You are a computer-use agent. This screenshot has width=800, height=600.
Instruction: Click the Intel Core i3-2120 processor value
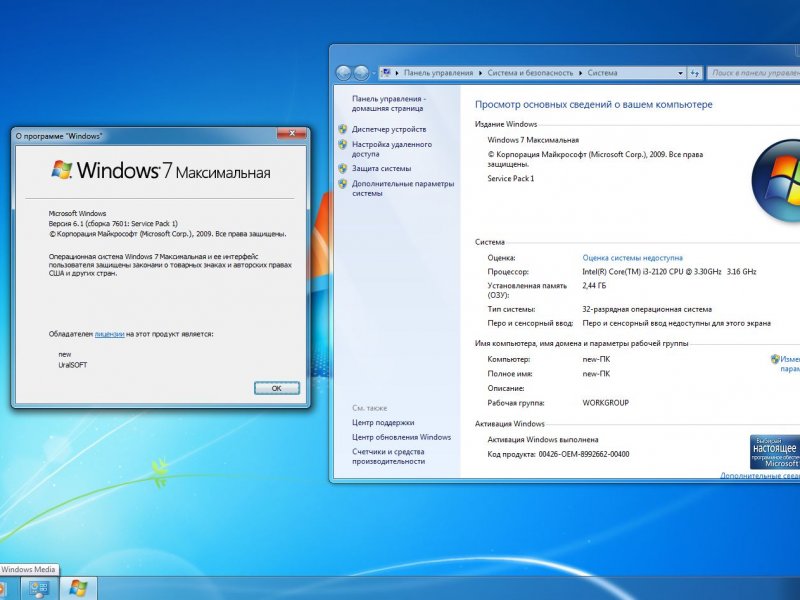tap(669, 272)
